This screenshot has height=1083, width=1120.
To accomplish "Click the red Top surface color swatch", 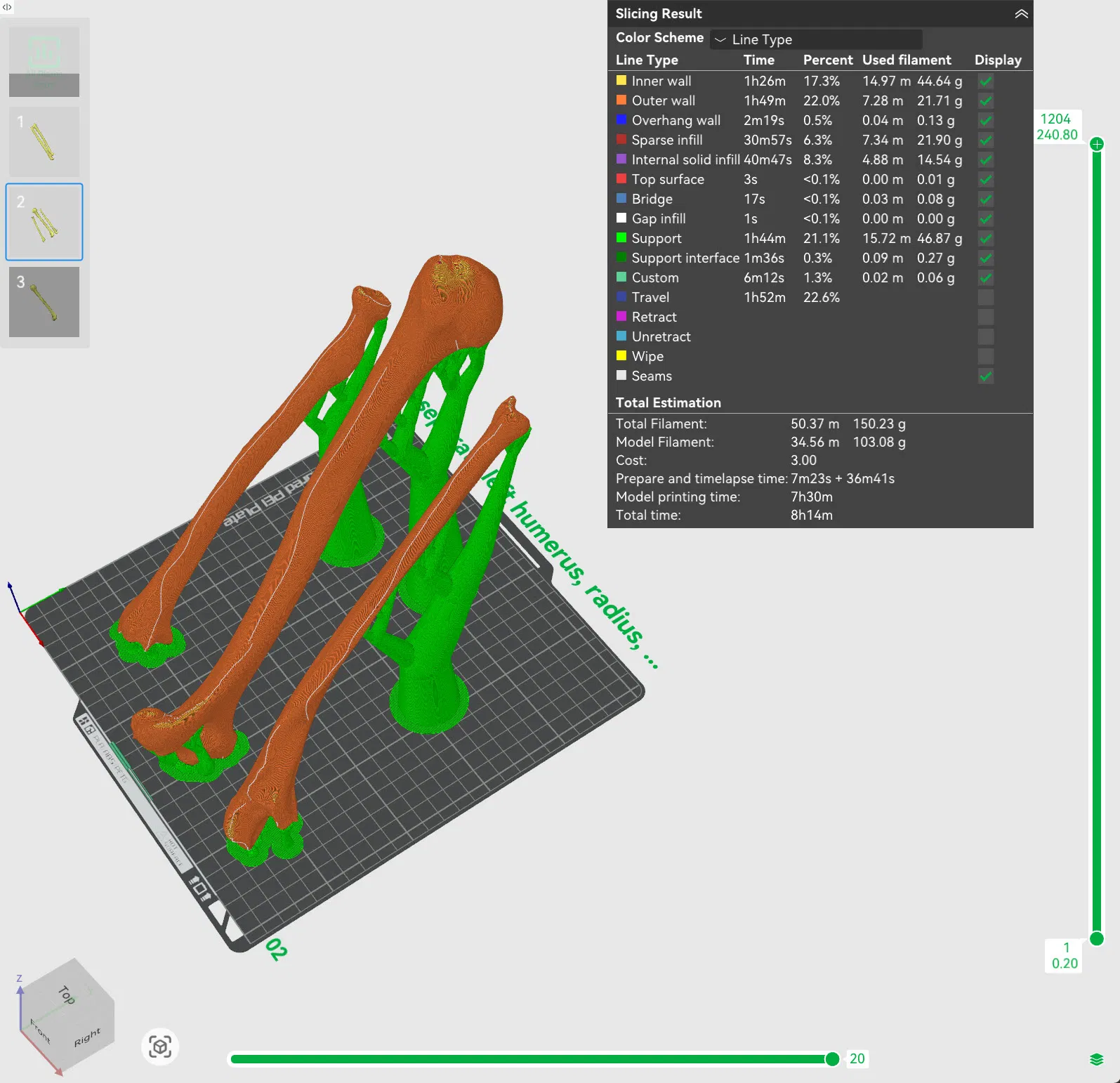I will [x=621, y=178].
